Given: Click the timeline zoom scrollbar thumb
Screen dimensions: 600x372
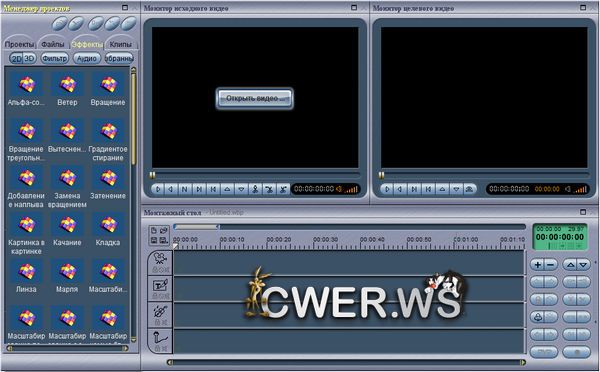Looking at the screenshot, I should point(196,227).
